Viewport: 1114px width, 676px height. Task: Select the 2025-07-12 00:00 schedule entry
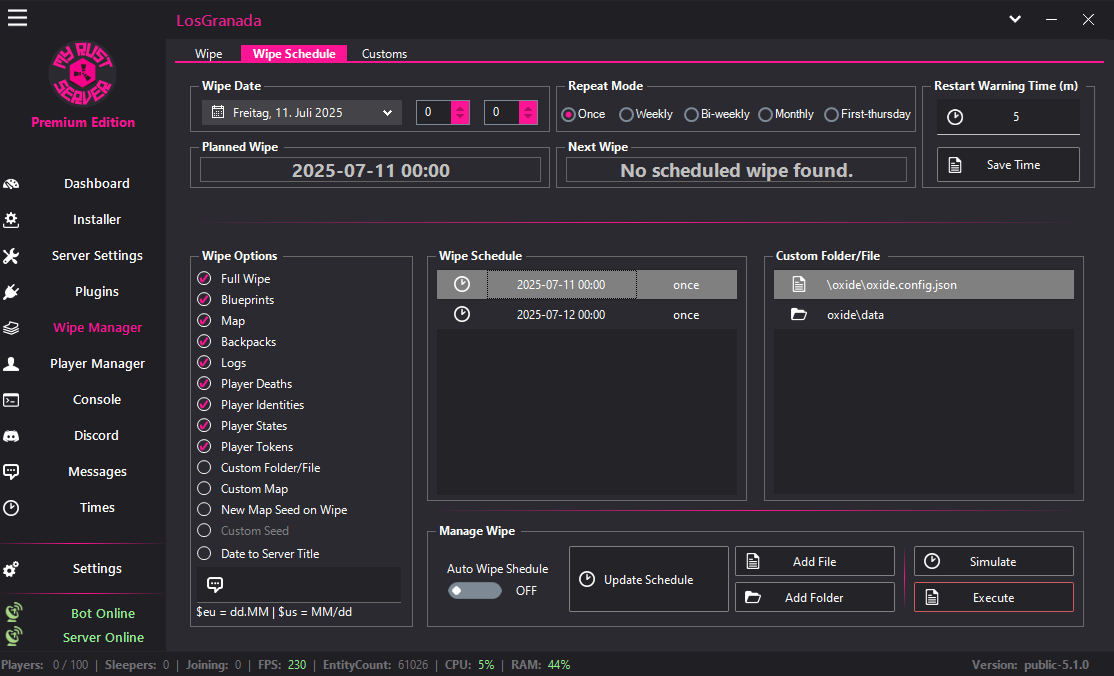587,314
